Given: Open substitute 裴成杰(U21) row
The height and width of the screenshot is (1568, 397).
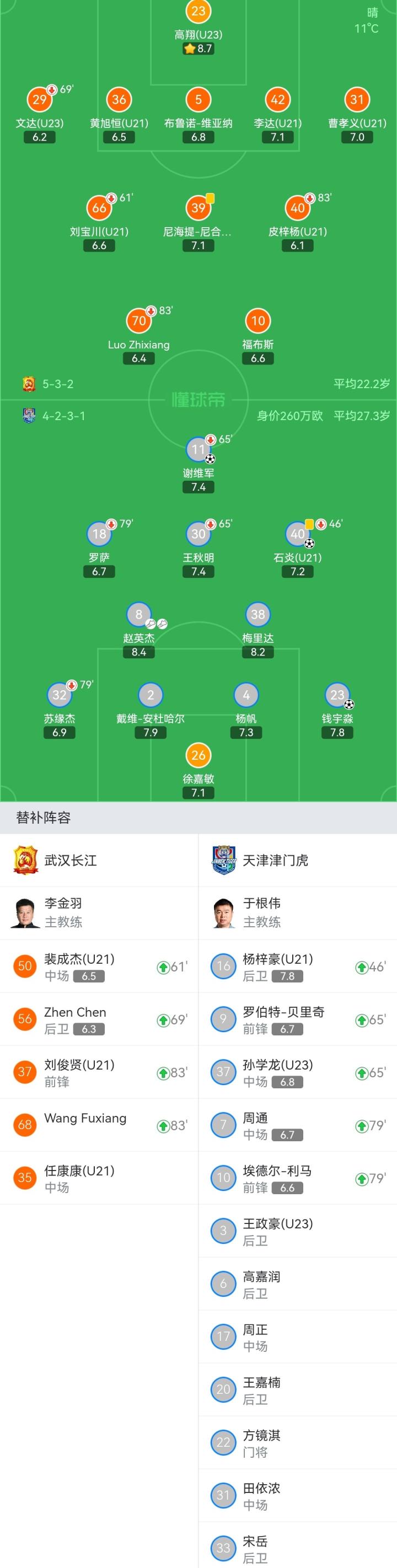Looking at the screenshot, I should [x=99, y=966].
